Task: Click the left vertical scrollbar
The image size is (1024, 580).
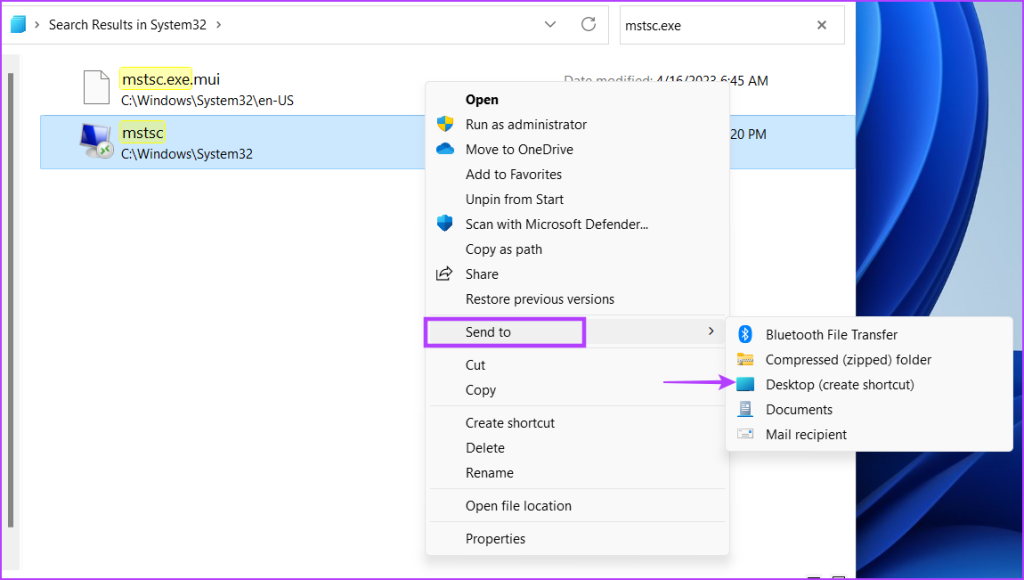Action: click(x=10, y=300)
